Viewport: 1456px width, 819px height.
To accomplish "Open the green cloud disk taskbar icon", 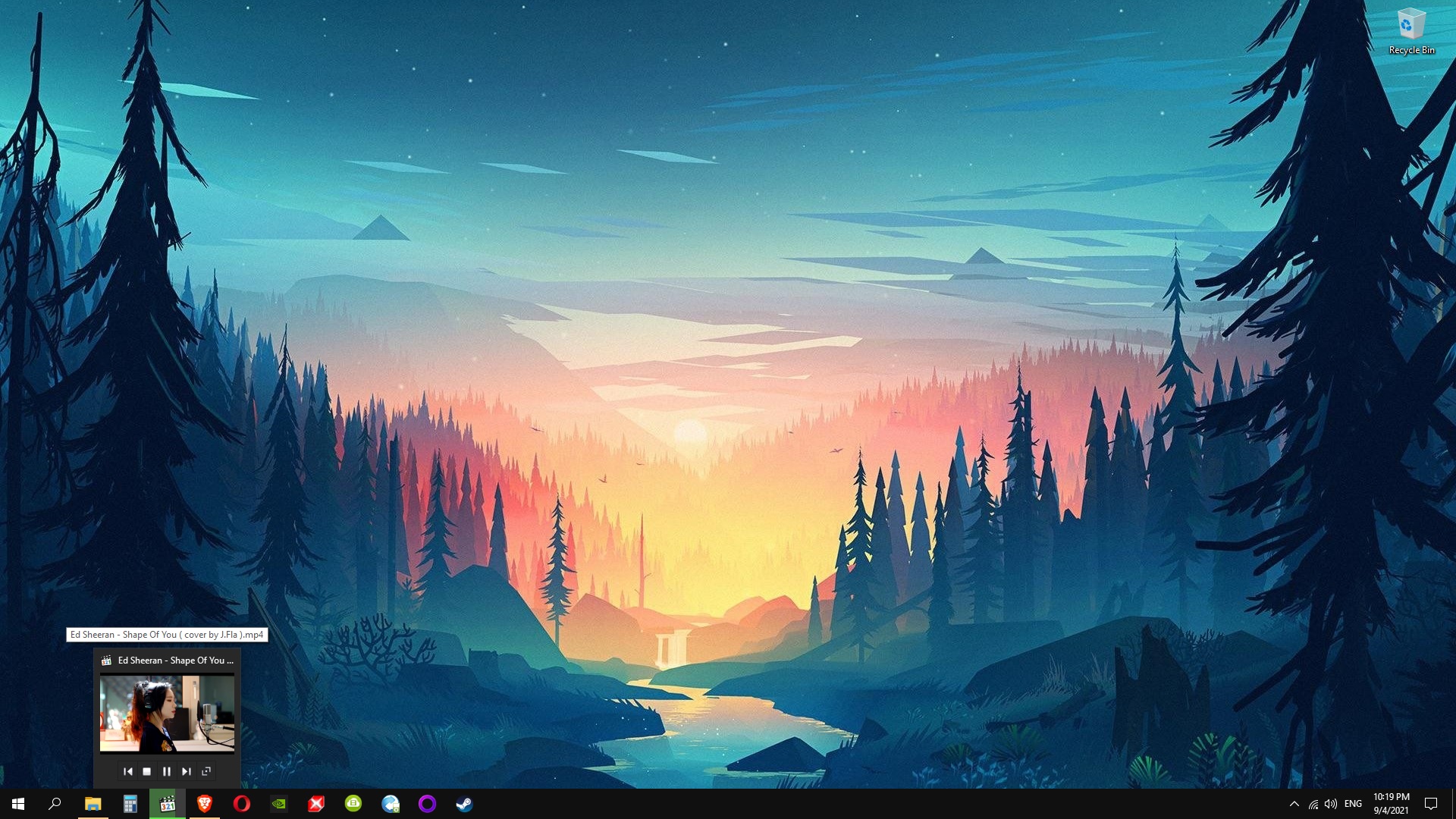I will [353, 804].
